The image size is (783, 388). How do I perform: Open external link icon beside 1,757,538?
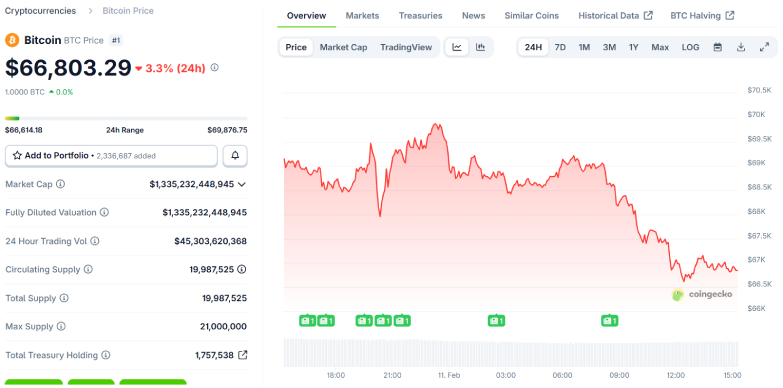click(x=243, y=355)
